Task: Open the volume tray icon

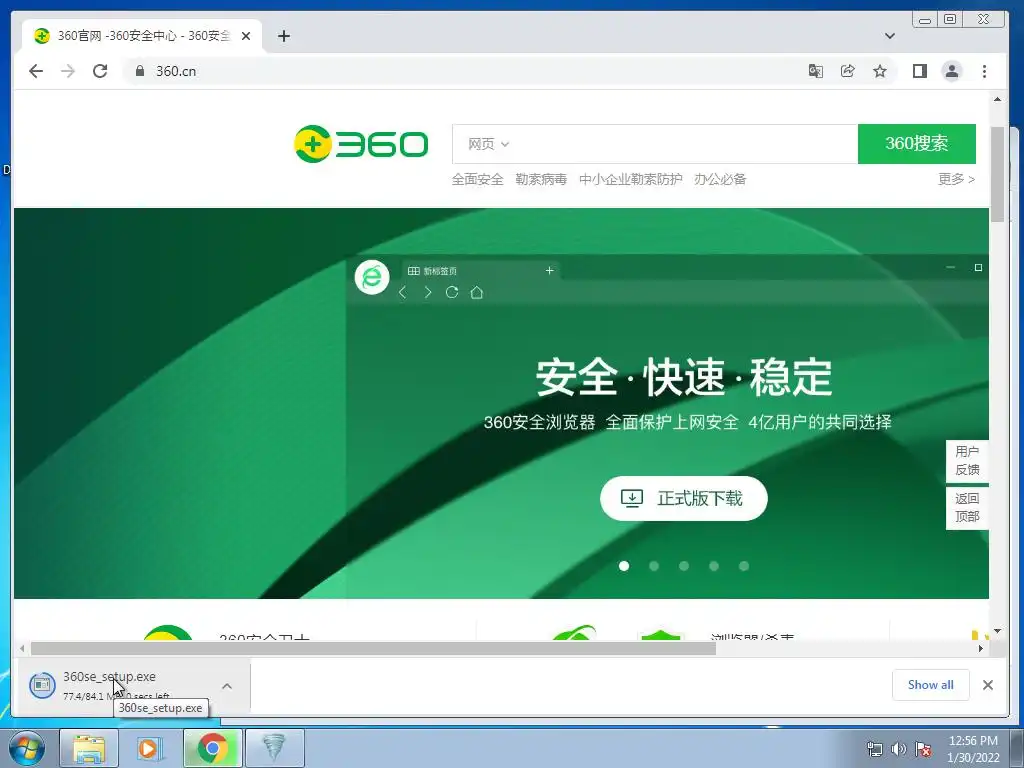Action: [x=899, y=749]
